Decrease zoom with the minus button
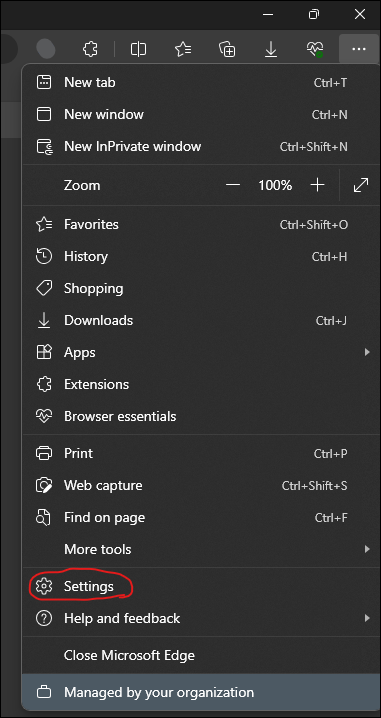The height and width of the screenshot is (718, 381). point(233,185)
